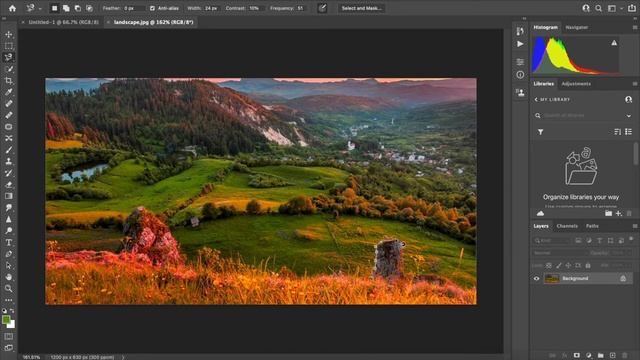Add content with Libraries plus icon
The image size is (640, 360).
pos(619,213)
